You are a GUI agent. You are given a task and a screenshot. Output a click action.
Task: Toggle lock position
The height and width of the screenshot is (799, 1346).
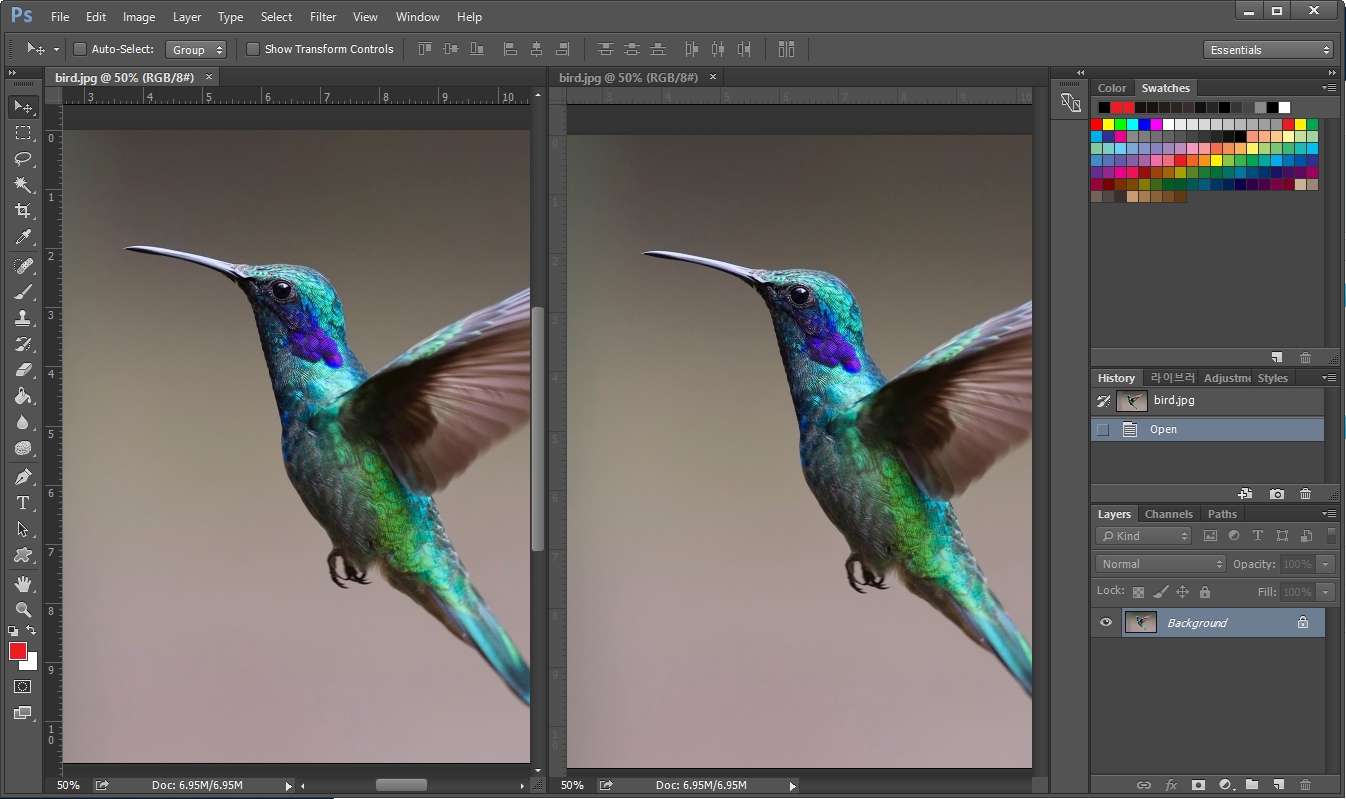(1182, 592)
